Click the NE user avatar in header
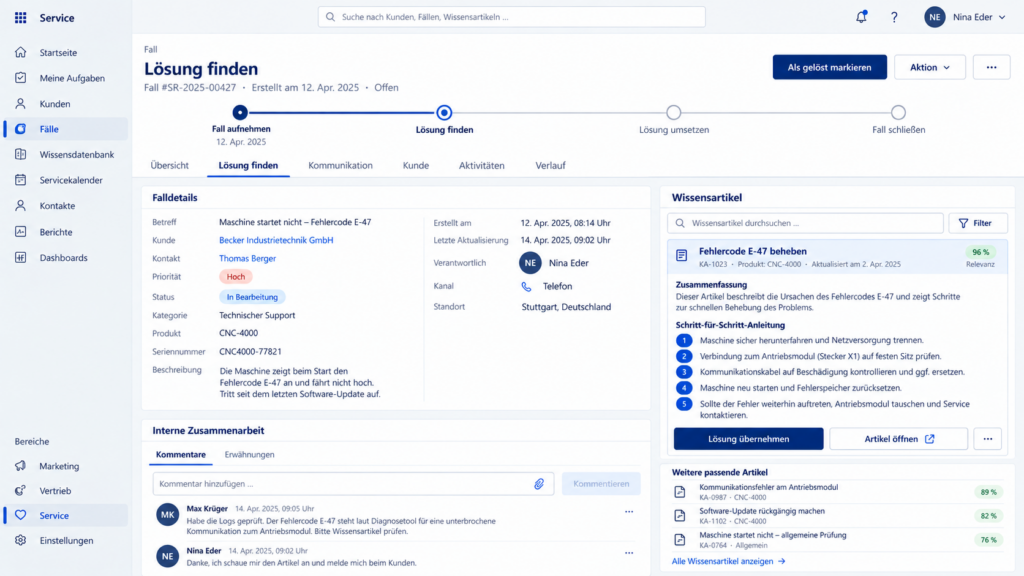This screenshot has width=1024, height=576. [x=935, y=17]
